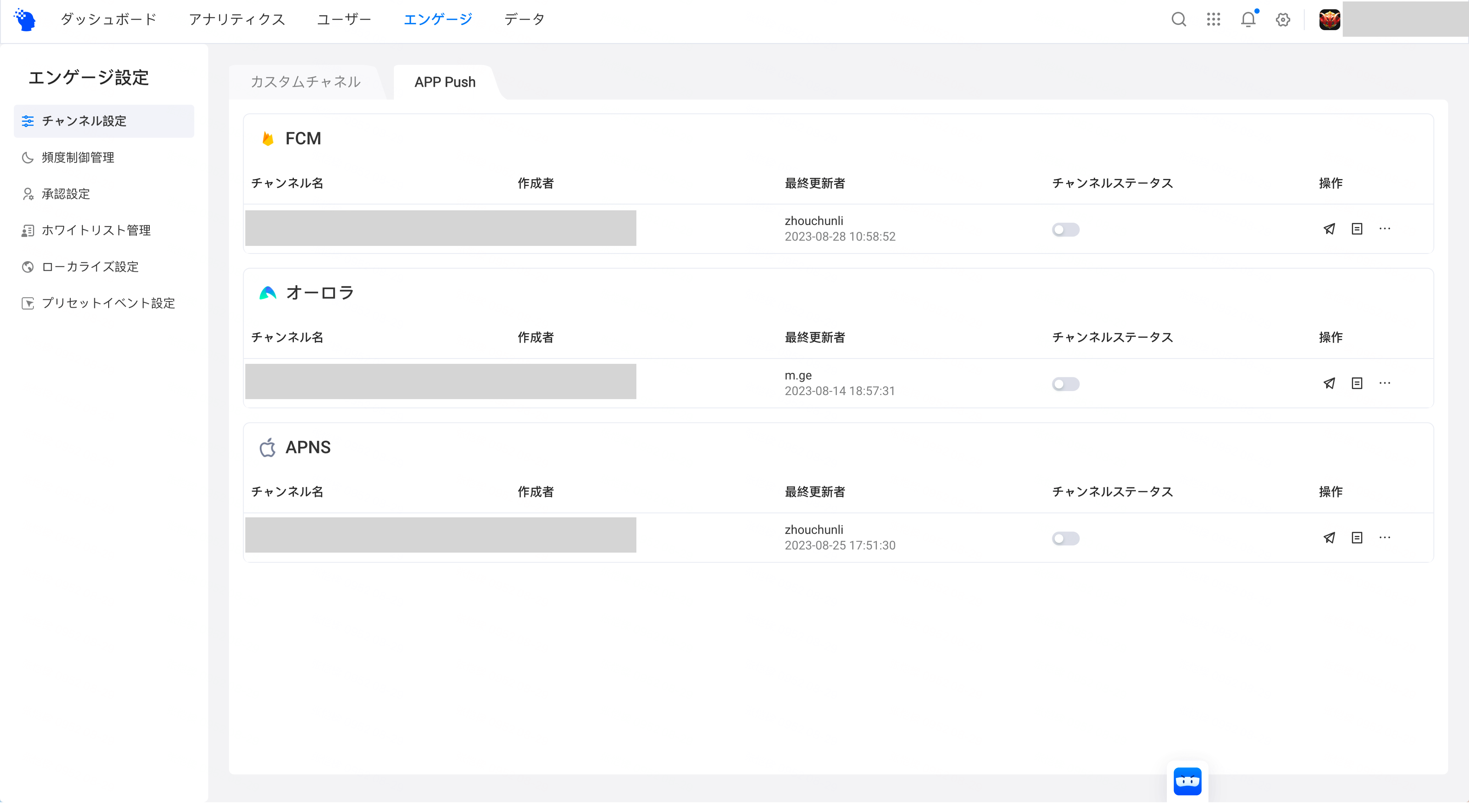Viewport: 1469px width, 812px height.
Task: Click the search magnifier icon
Action: pyautogui.click(x=1178, y=20)
